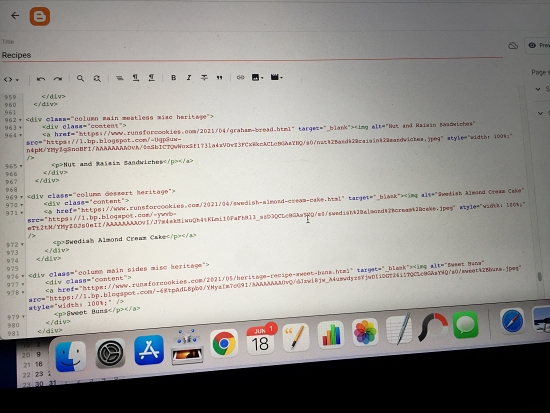Place cursor in 'Nut and Raisin Sandwiches' paragraph
The height and width of the screenshot is (413, 550).
coord(113,163)
